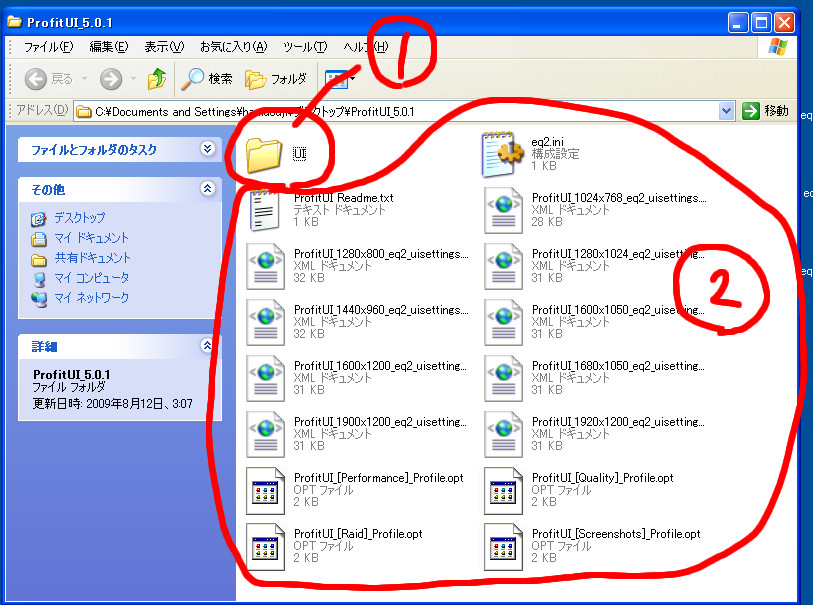Select ProfitUI_1024x768_eq2_uisettings XML file
This screenshot has width=813, height=605.
click(595, 209)
